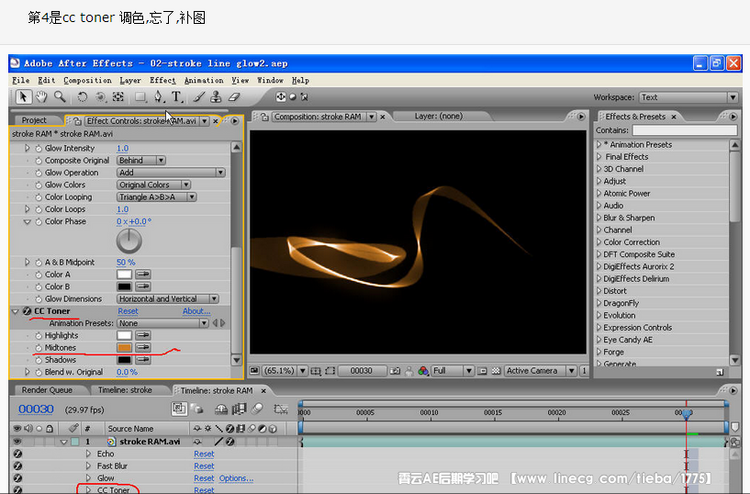Open the Active Camera view dropdown
Screen dimensions: 750x494
pyautogui.click(x=540, y=371)
